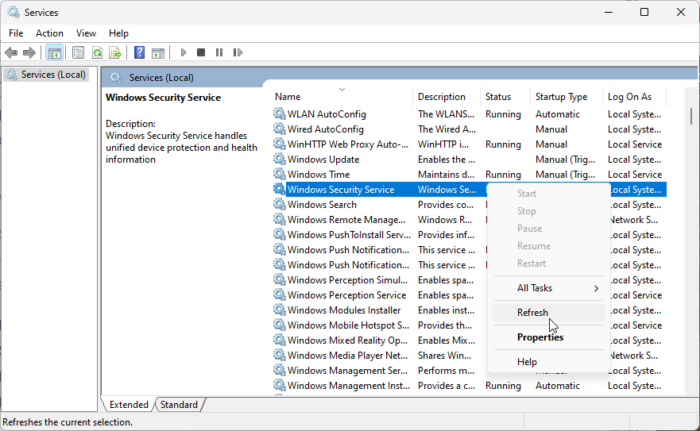Click gear icon beside WLAN AutoConfig
This screenshot has height=431, width=700.
click(279, 114)
